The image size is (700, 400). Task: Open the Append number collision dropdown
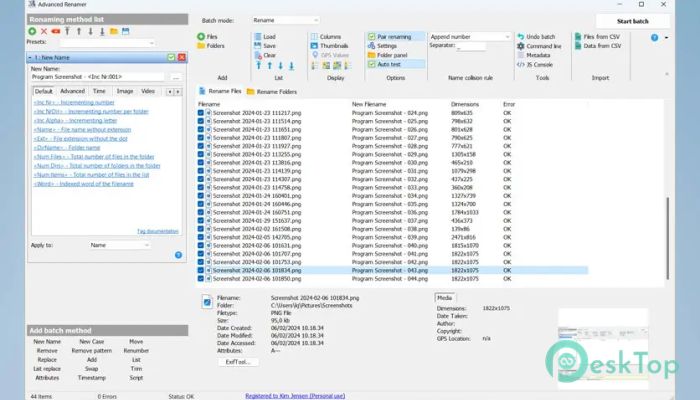pyautogui.click(x=470, y=37)
